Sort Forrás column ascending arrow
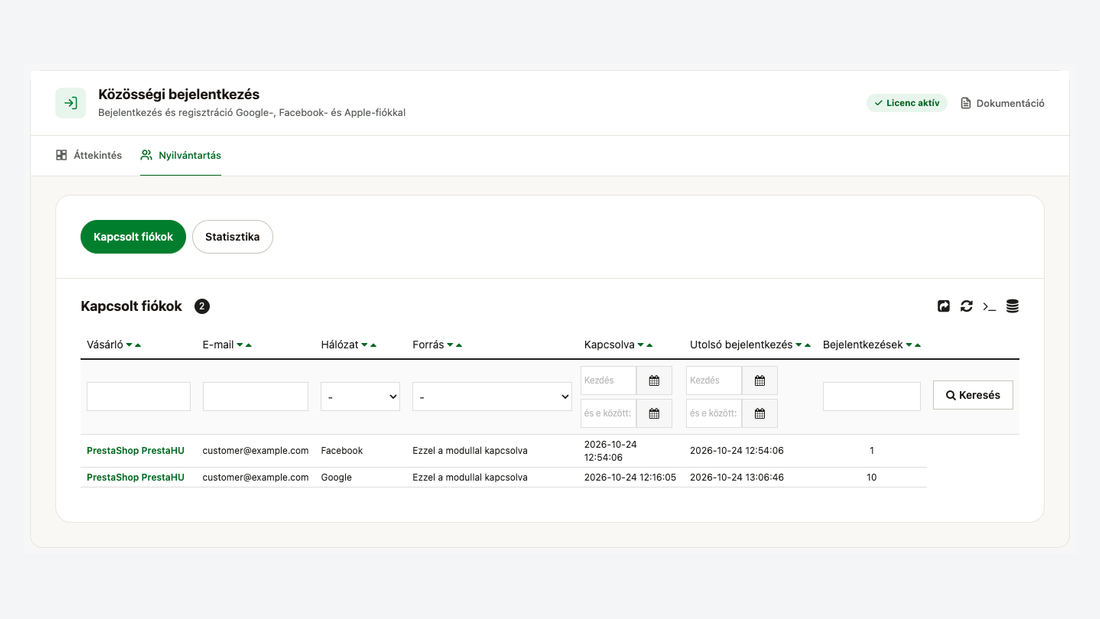Image resolution: width=1100 pixels, height=619 pixels. pos(460,345)
